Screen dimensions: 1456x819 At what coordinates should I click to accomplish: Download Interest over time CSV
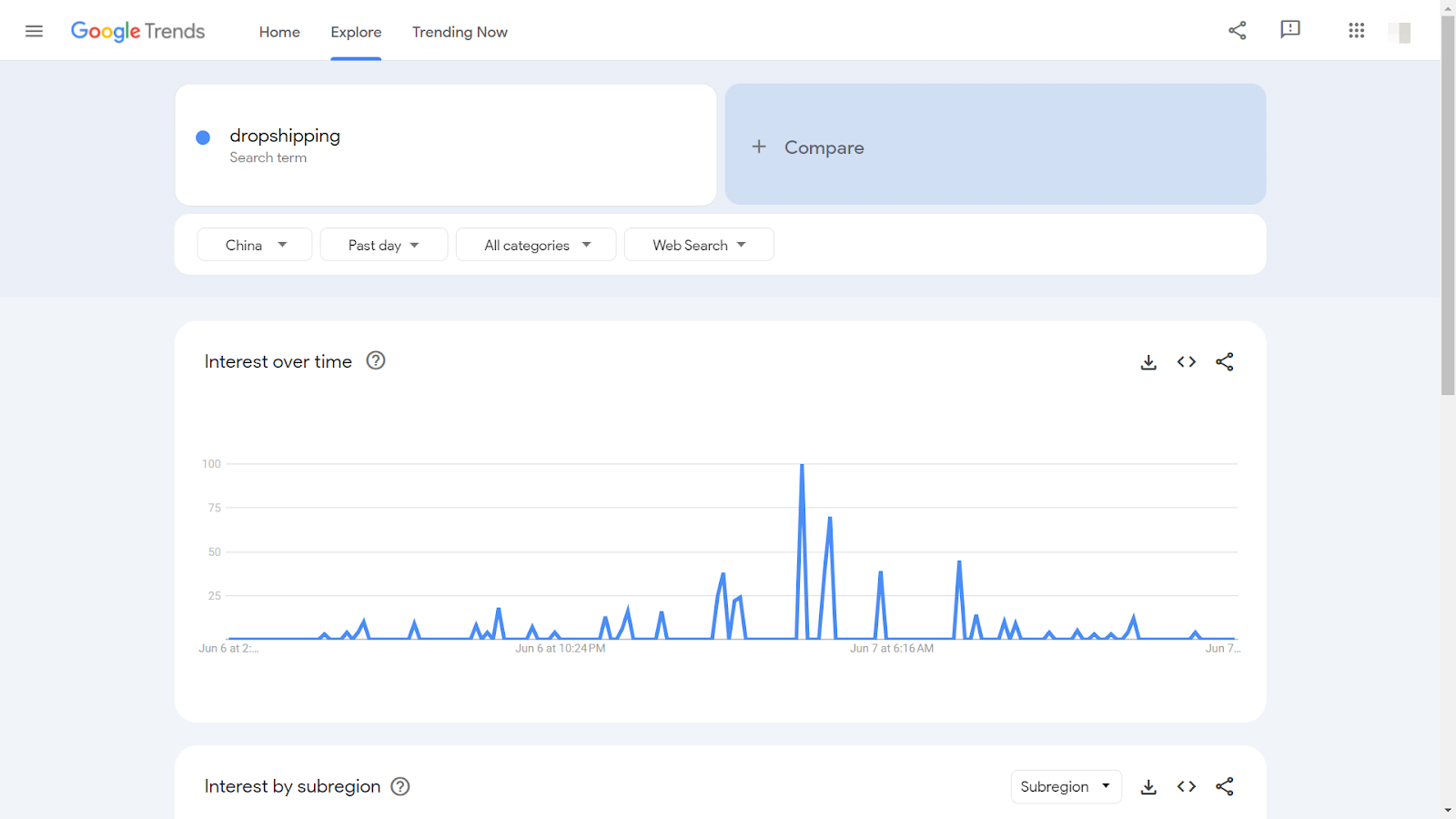click(x=1148, y=362)
